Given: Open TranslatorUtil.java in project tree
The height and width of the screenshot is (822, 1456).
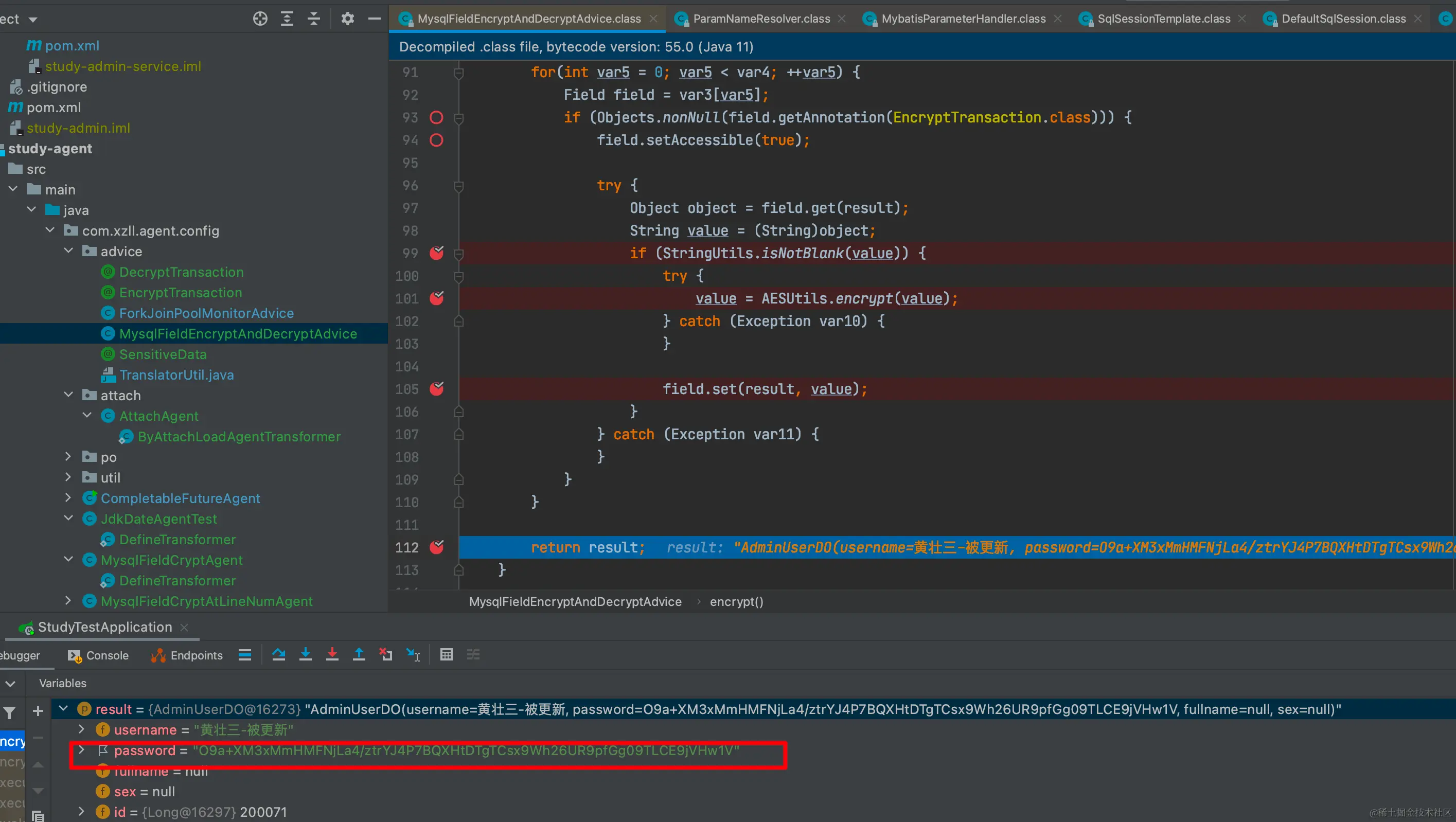Looking at the screenshot, I should pyautogui.click(x=176, y=375).
